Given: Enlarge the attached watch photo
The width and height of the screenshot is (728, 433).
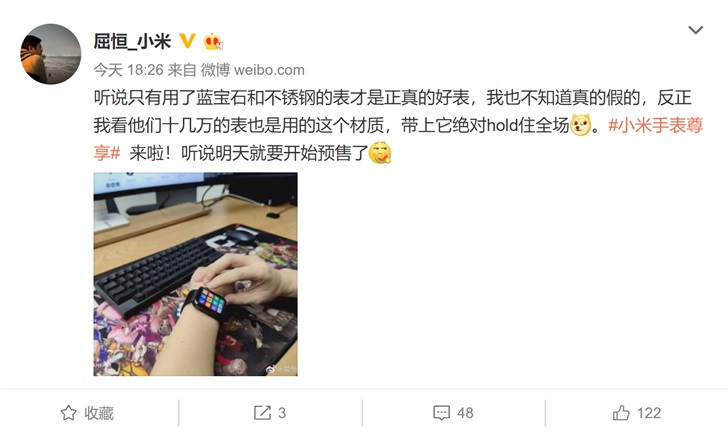Looking at the screenshot, I should [x=195, y=274].
